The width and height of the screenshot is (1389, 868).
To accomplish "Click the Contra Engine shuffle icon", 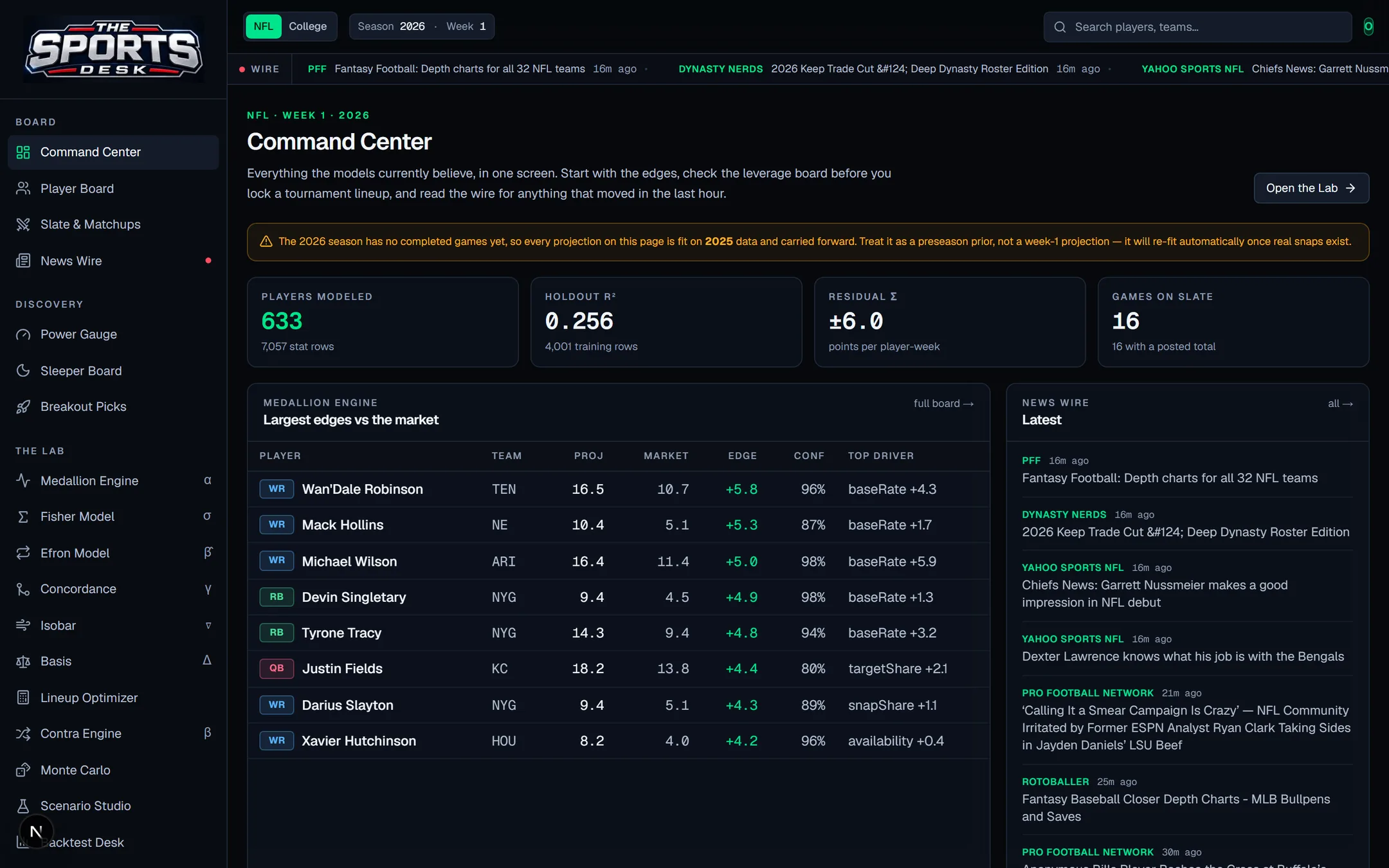I will coord(23,734).
